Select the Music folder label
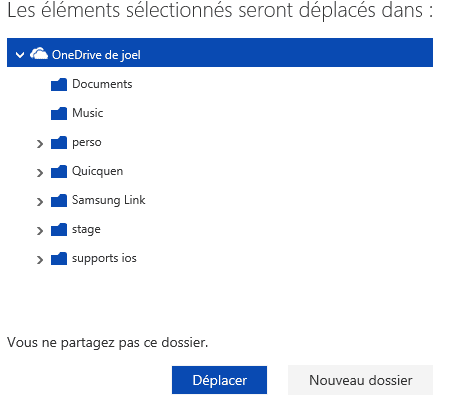Viewport: 453px width, 396px height. (88, 113)
